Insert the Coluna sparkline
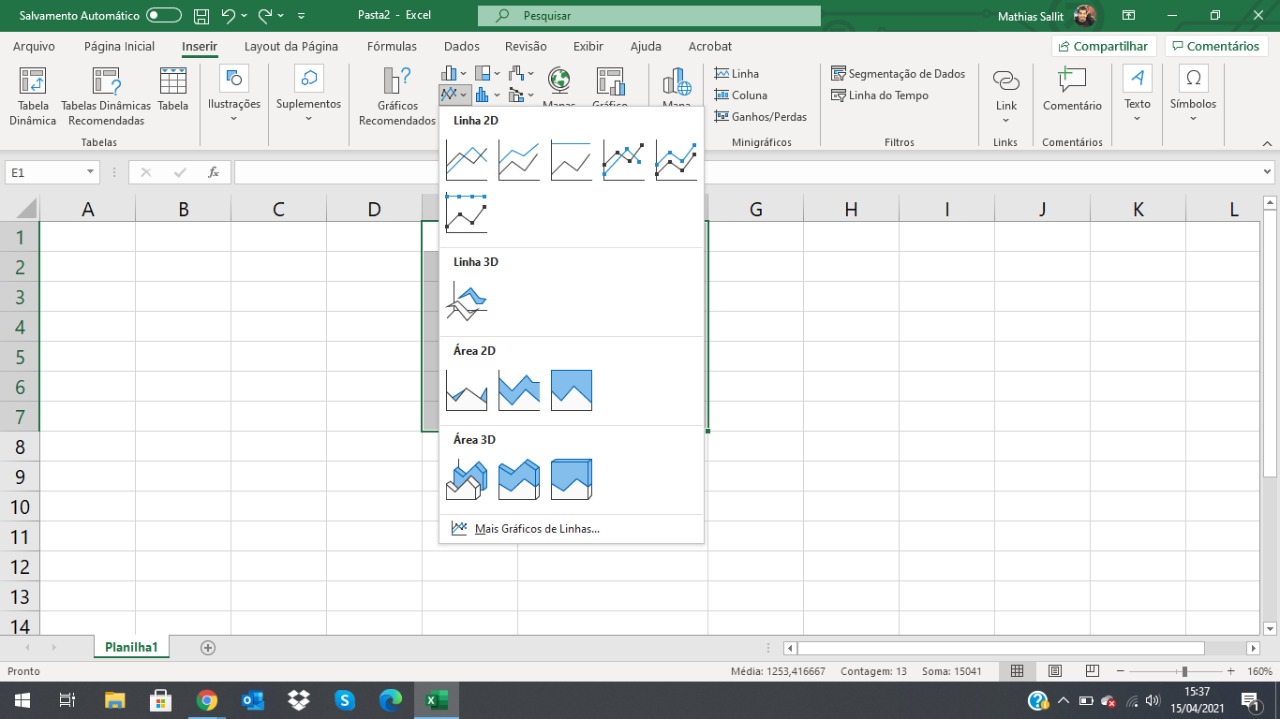This screenshot has height=719, width=1280. point(741,95)
